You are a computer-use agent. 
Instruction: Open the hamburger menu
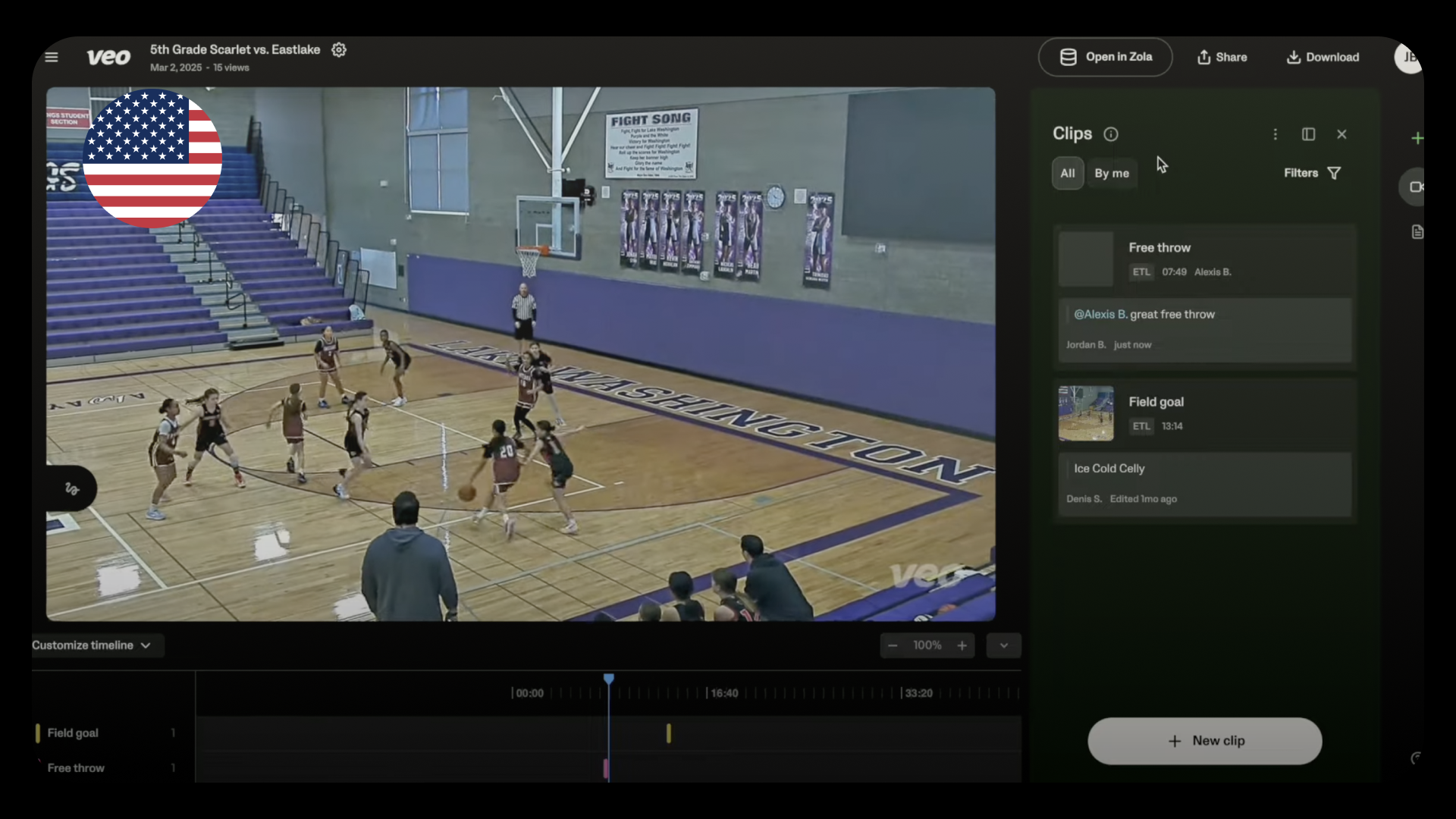click(52, 57)
